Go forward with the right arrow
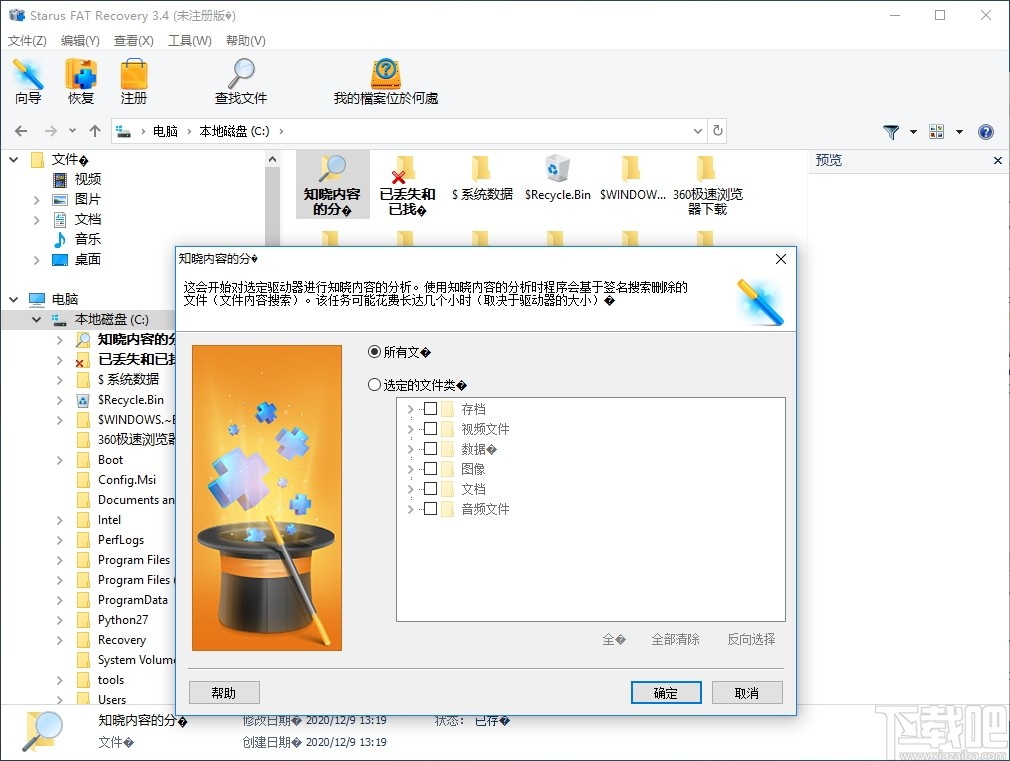Viewport: 1010px width, 761px height. click(x=51, y=131)
